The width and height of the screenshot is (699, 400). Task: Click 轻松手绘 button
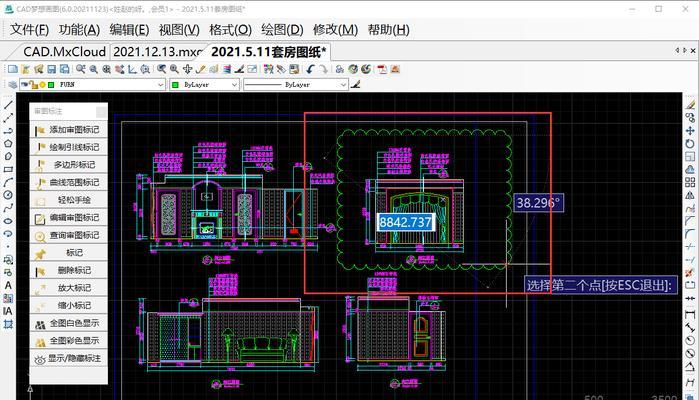pos(69,200)
